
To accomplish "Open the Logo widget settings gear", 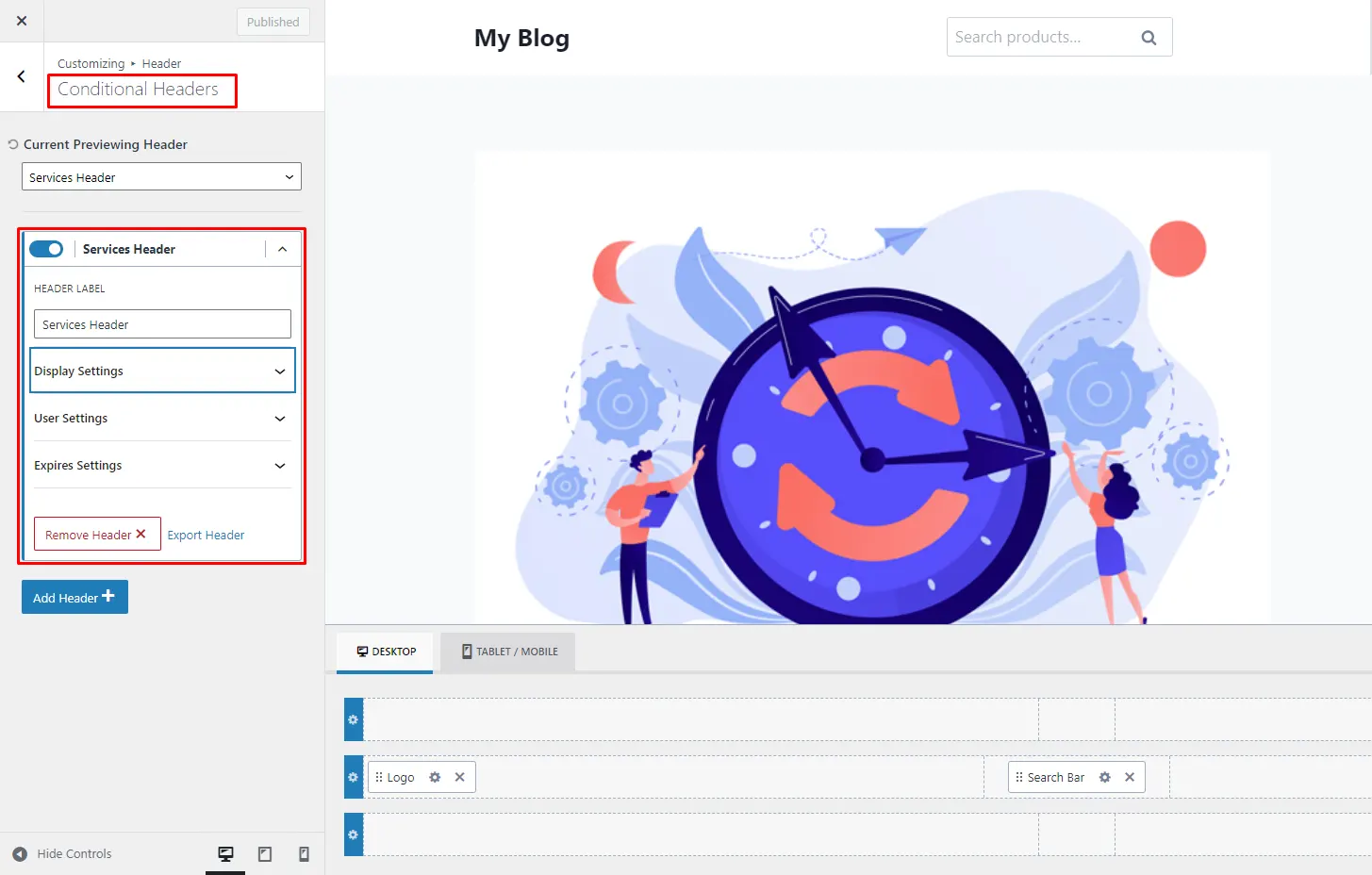I will [x=434, y=776].
